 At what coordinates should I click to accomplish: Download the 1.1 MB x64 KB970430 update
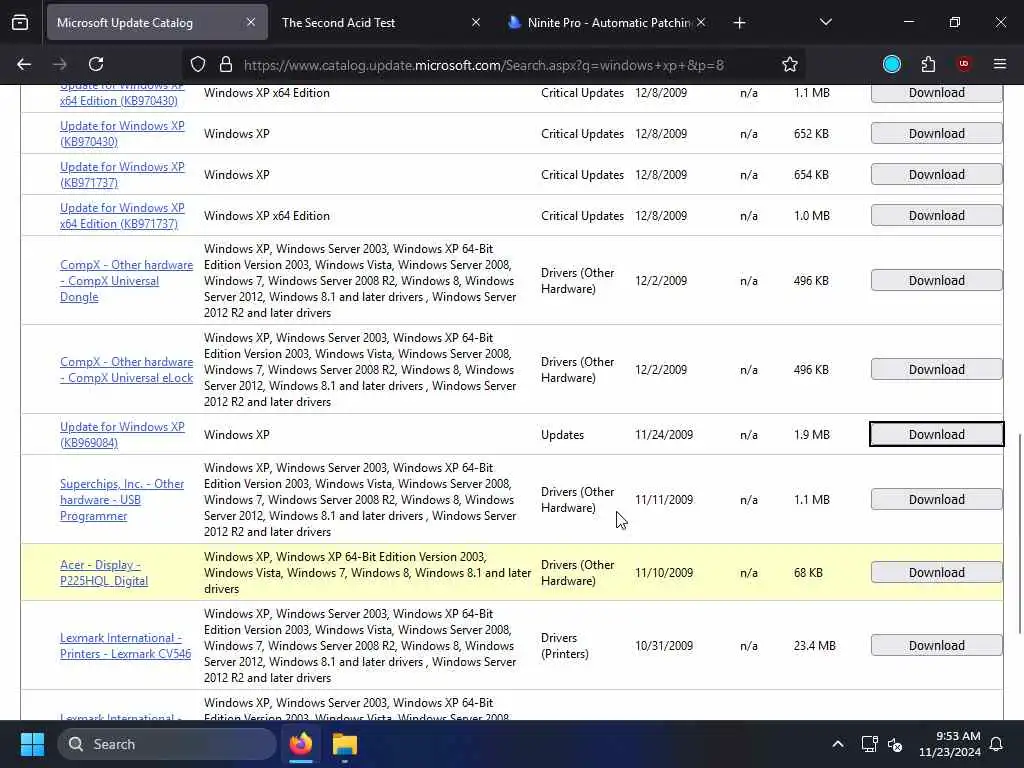936,93
